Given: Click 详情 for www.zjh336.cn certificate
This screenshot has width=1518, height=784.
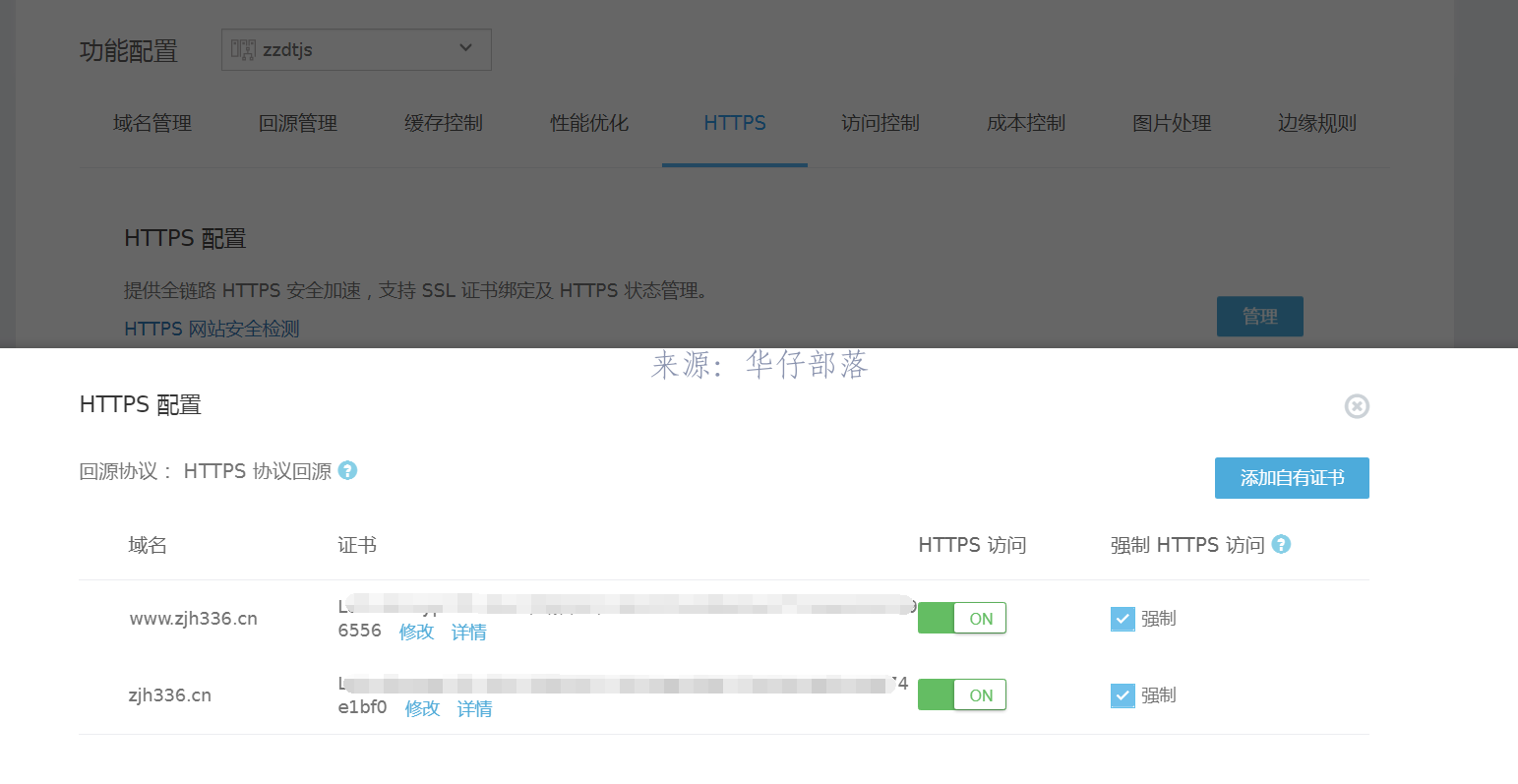Looking at the screenshot, I should 469,632.
